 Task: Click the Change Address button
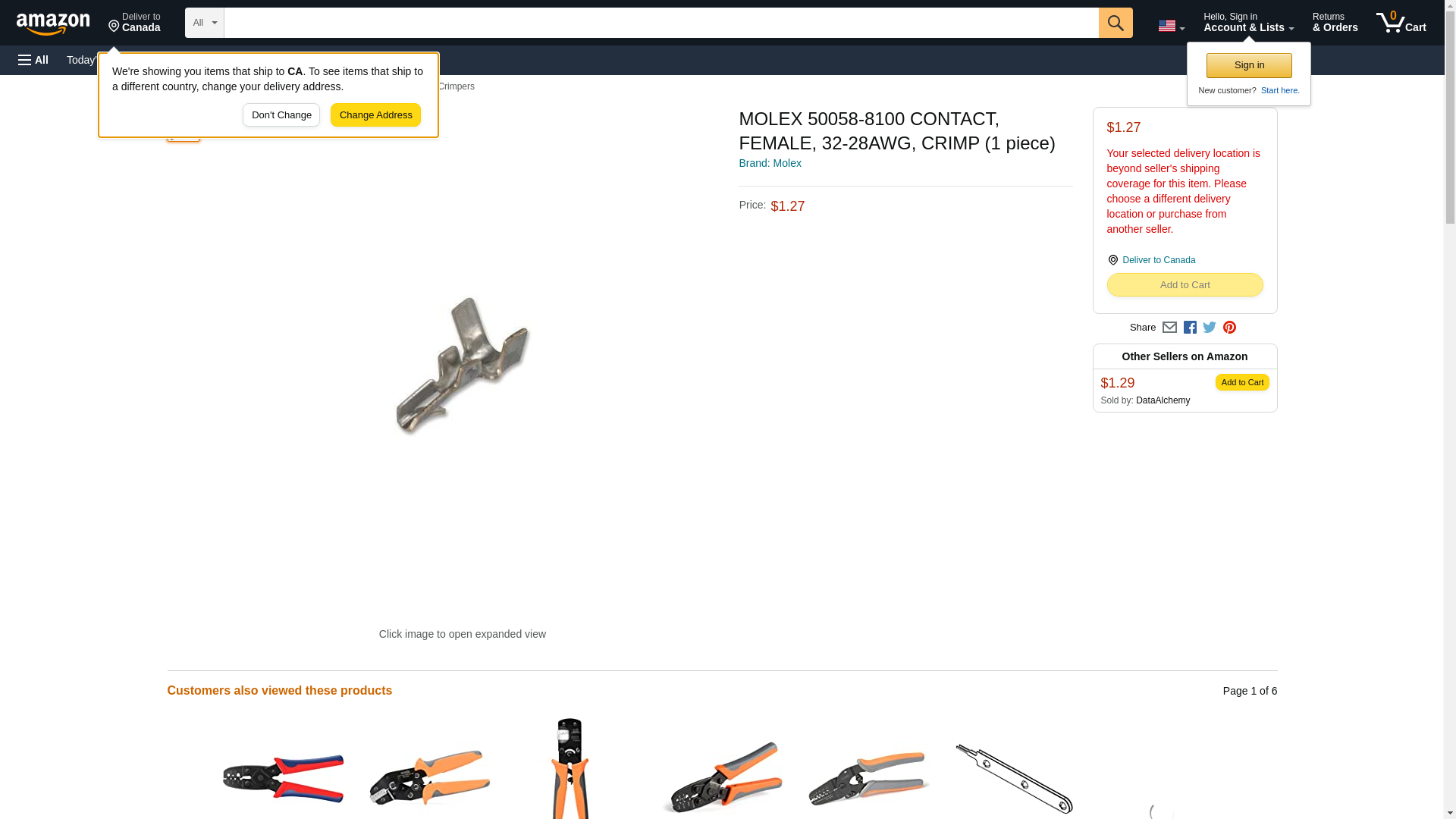[x=375, y=115]
